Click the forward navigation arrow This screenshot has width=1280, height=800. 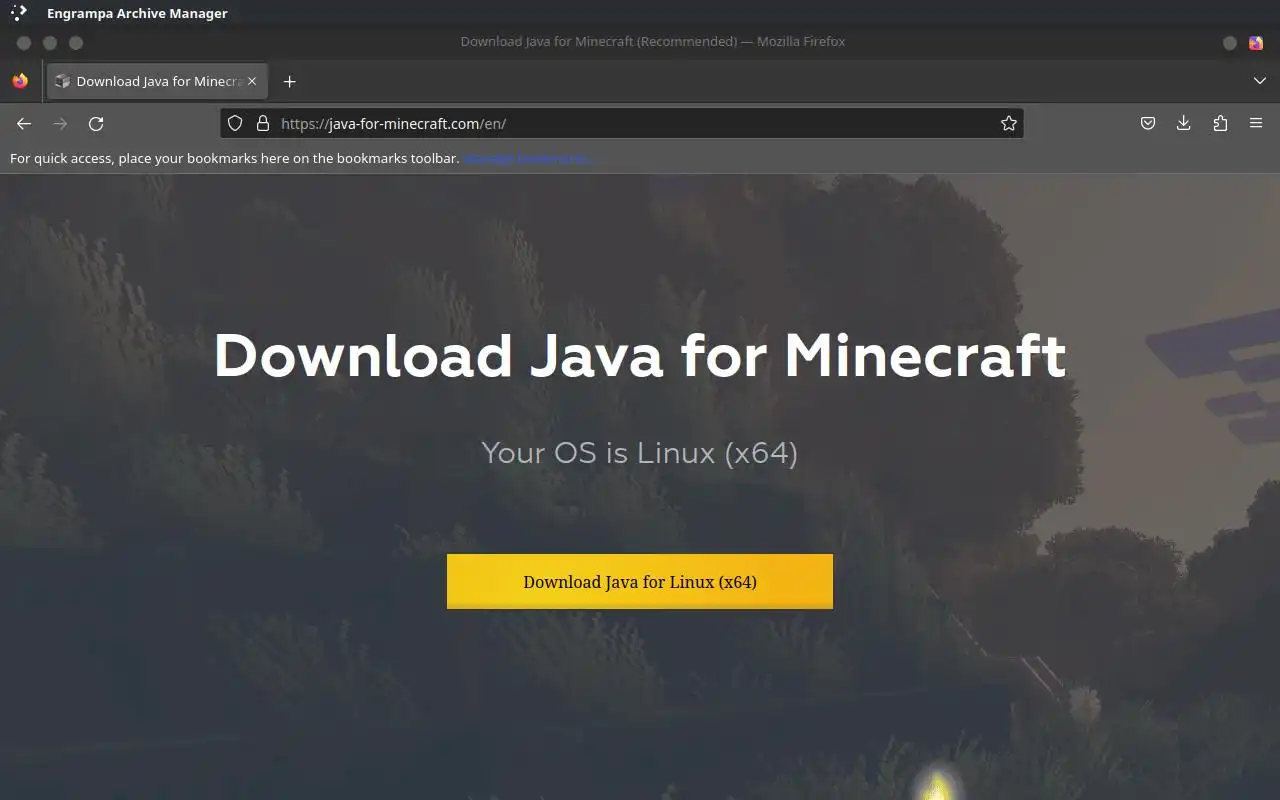pos(60,123)
